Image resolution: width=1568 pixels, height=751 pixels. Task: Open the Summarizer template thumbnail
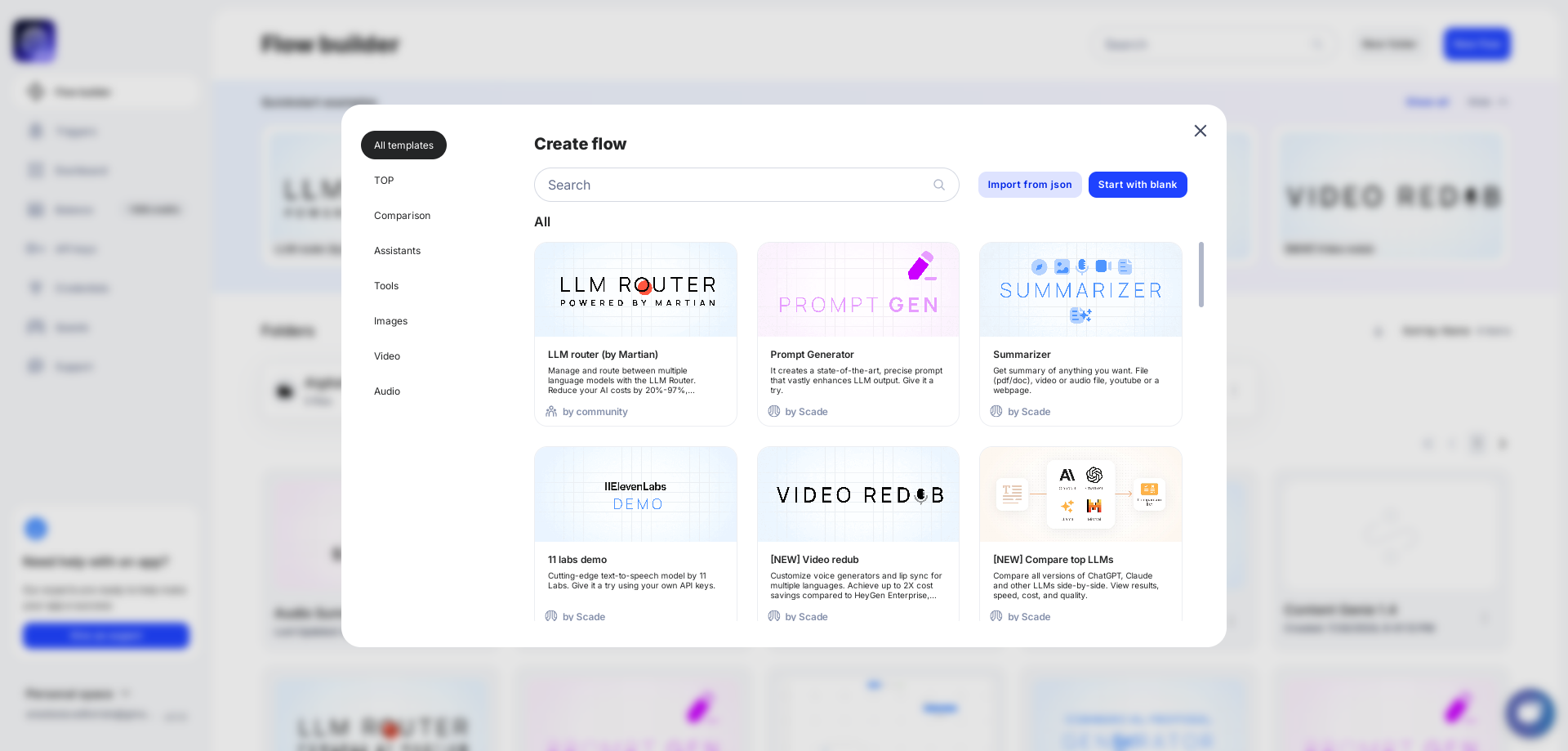(x=1080, y=289)
